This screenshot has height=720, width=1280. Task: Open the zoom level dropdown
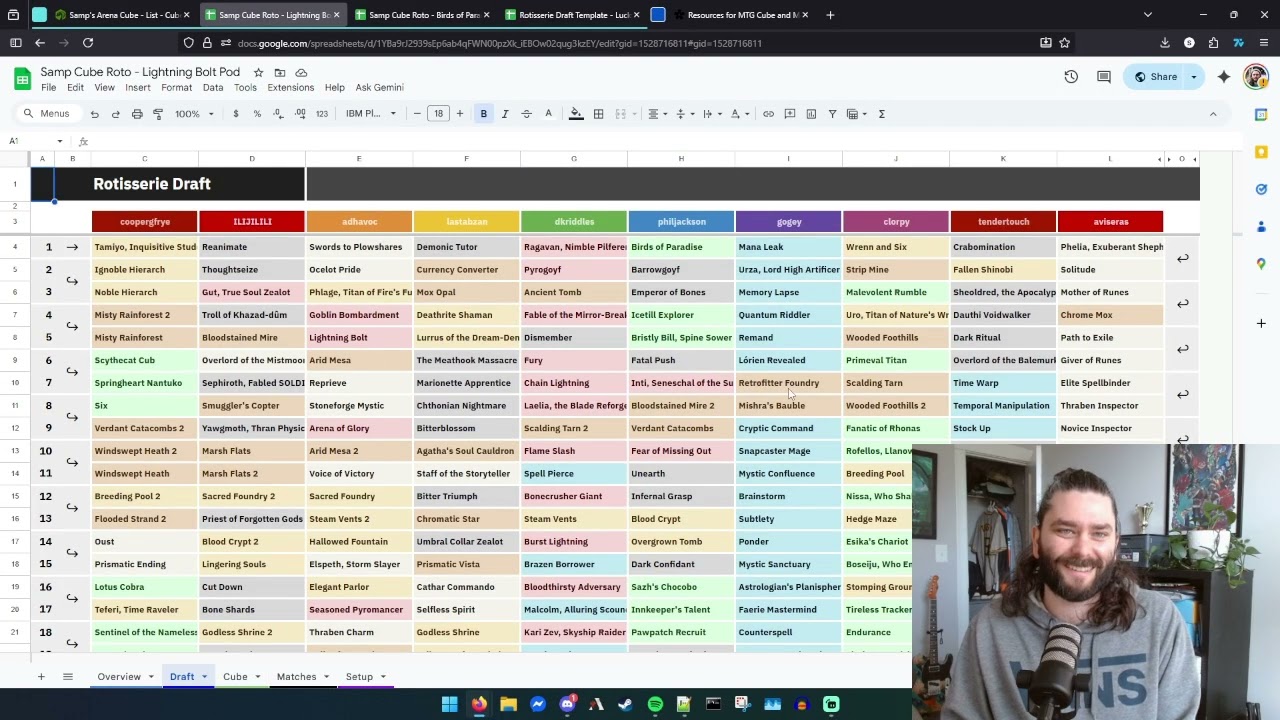point(195,114)
